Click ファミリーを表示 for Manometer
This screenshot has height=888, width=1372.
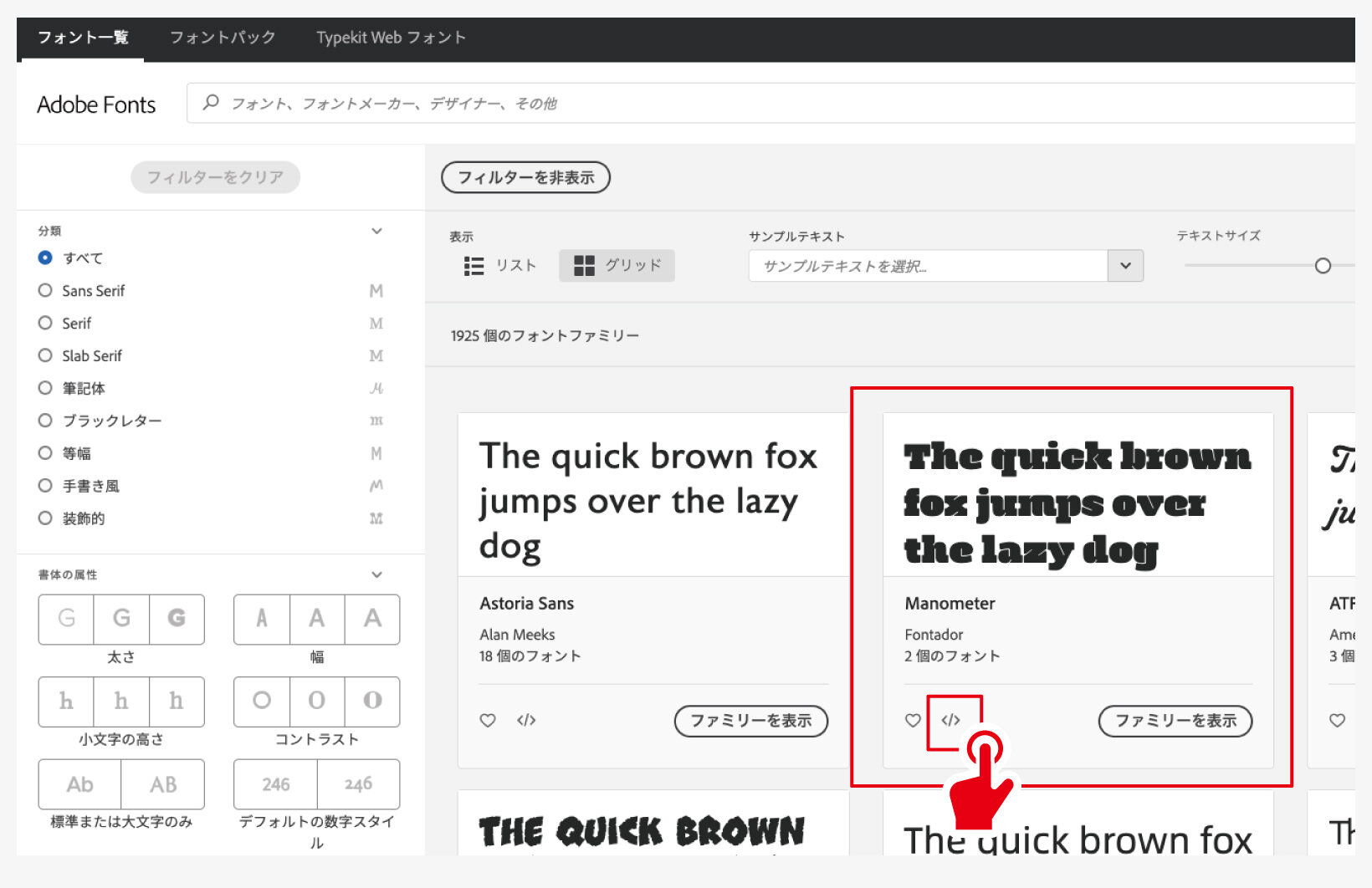click(x=1175, y=721)
